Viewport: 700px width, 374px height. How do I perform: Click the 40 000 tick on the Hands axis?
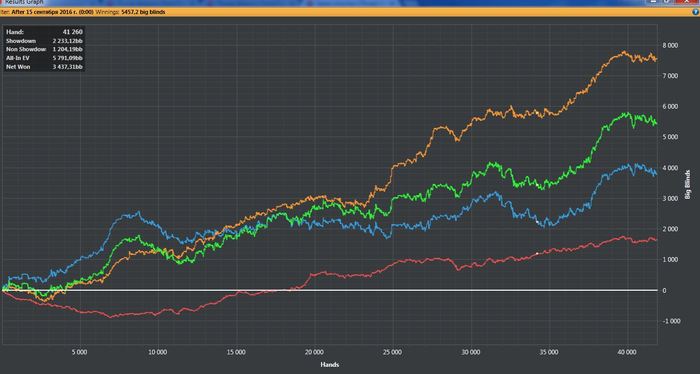coord(627,352)
